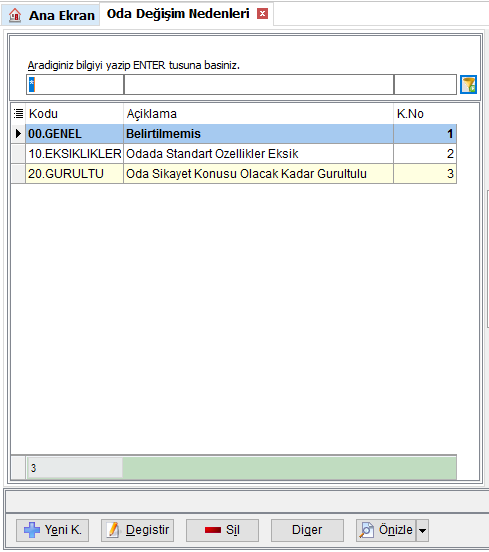489x552 pixels.
Task: Open the Diger menu button
Action: (307, 530)
